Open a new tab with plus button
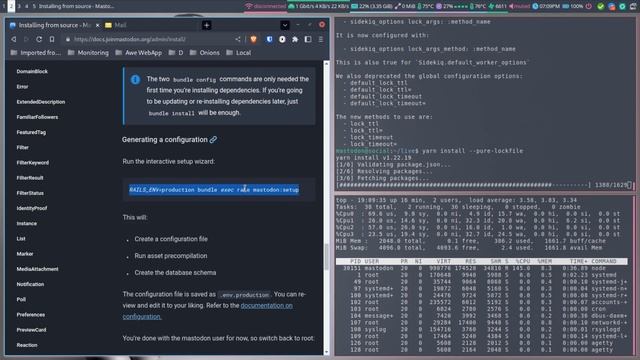The height and width of the screenshot is (360, 640). tap(207, 25)
